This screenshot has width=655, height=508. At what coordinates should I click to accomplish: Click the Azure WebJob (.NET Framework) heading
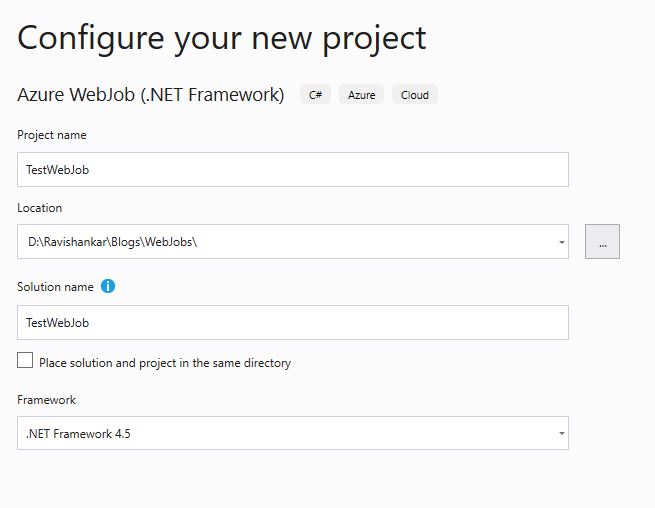pyautogui.click(x=150, y=95)
